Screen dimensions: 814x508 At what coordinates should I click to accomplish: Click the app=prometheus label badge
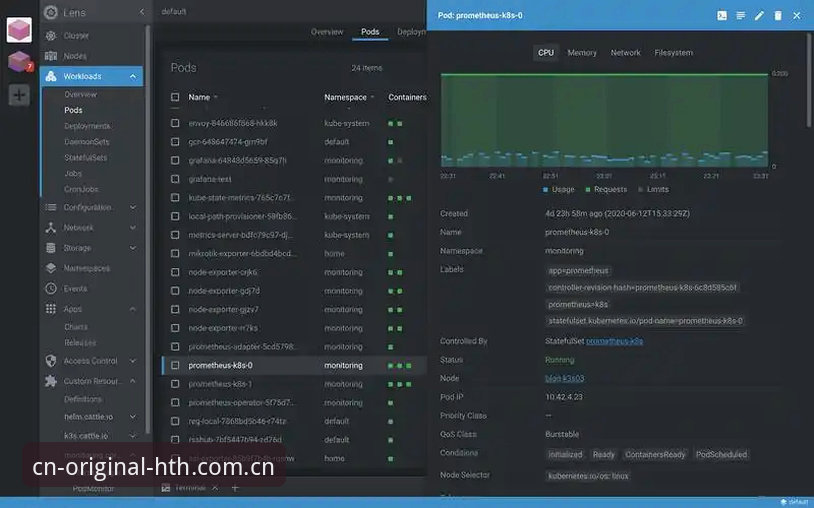(x=578, y=271)
